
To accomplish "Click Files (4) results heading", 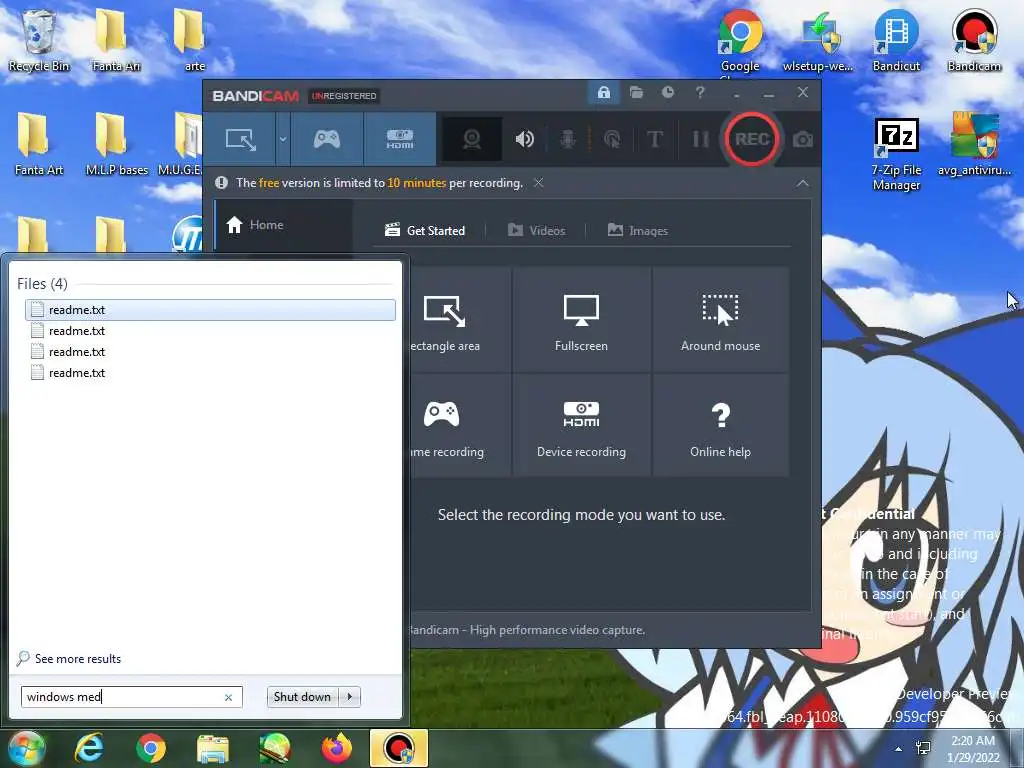I will (x=42, y=283).
